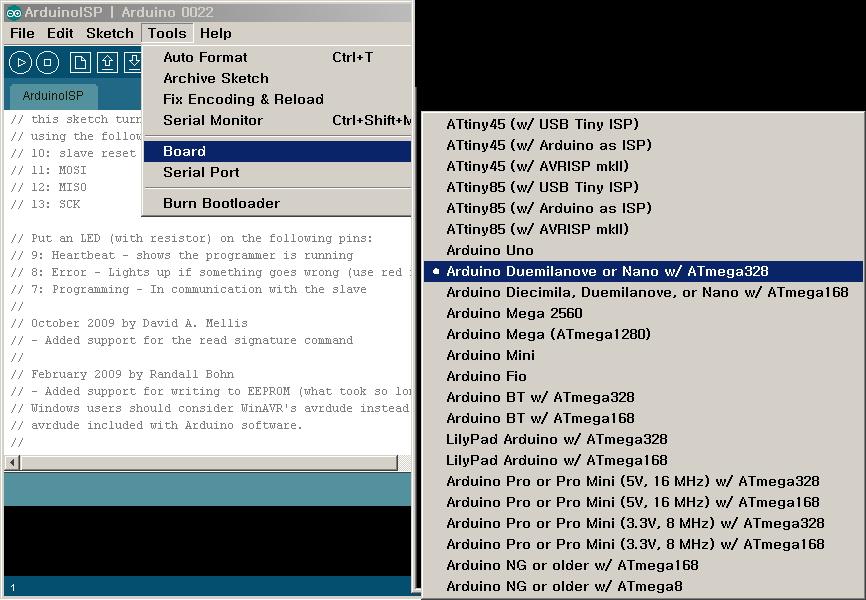The height and width of the screenshot is (600, 866).
Task: Select ATtiny85 (w/ Arduino as ISP) board
Action: point(643,208)
